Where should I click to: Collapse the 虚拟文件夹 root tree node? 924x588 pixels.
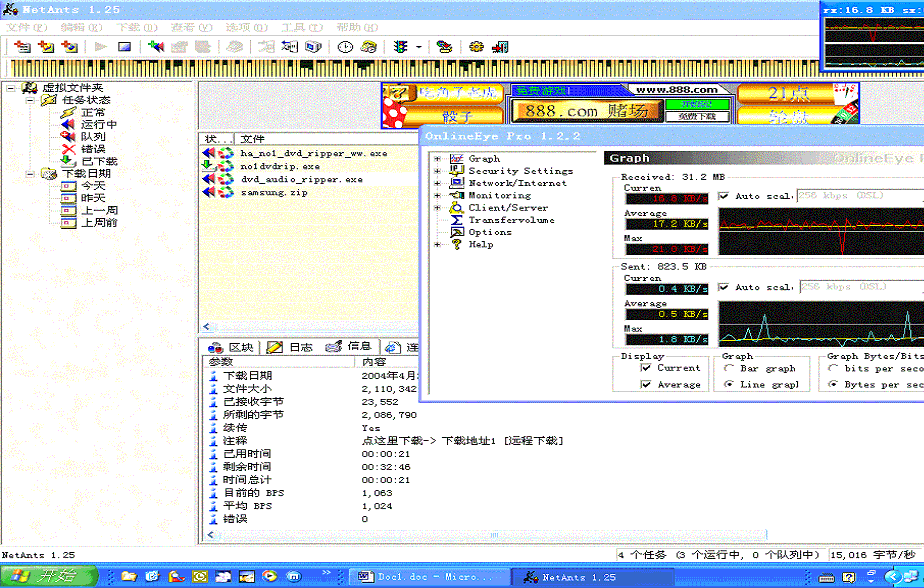11,88
